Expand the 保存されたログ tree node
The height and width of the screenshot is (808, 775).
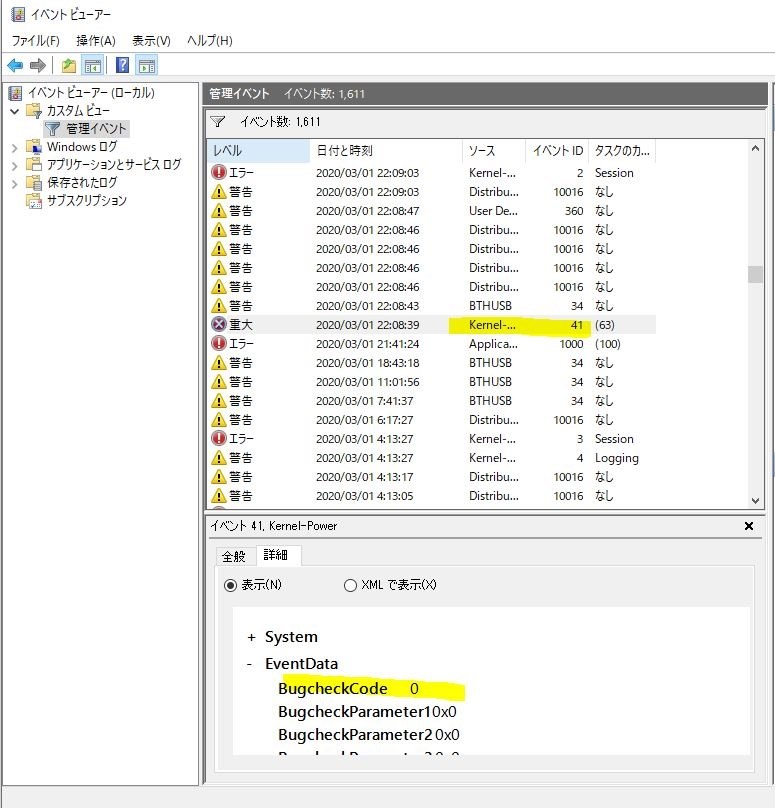tap(14, 183)
